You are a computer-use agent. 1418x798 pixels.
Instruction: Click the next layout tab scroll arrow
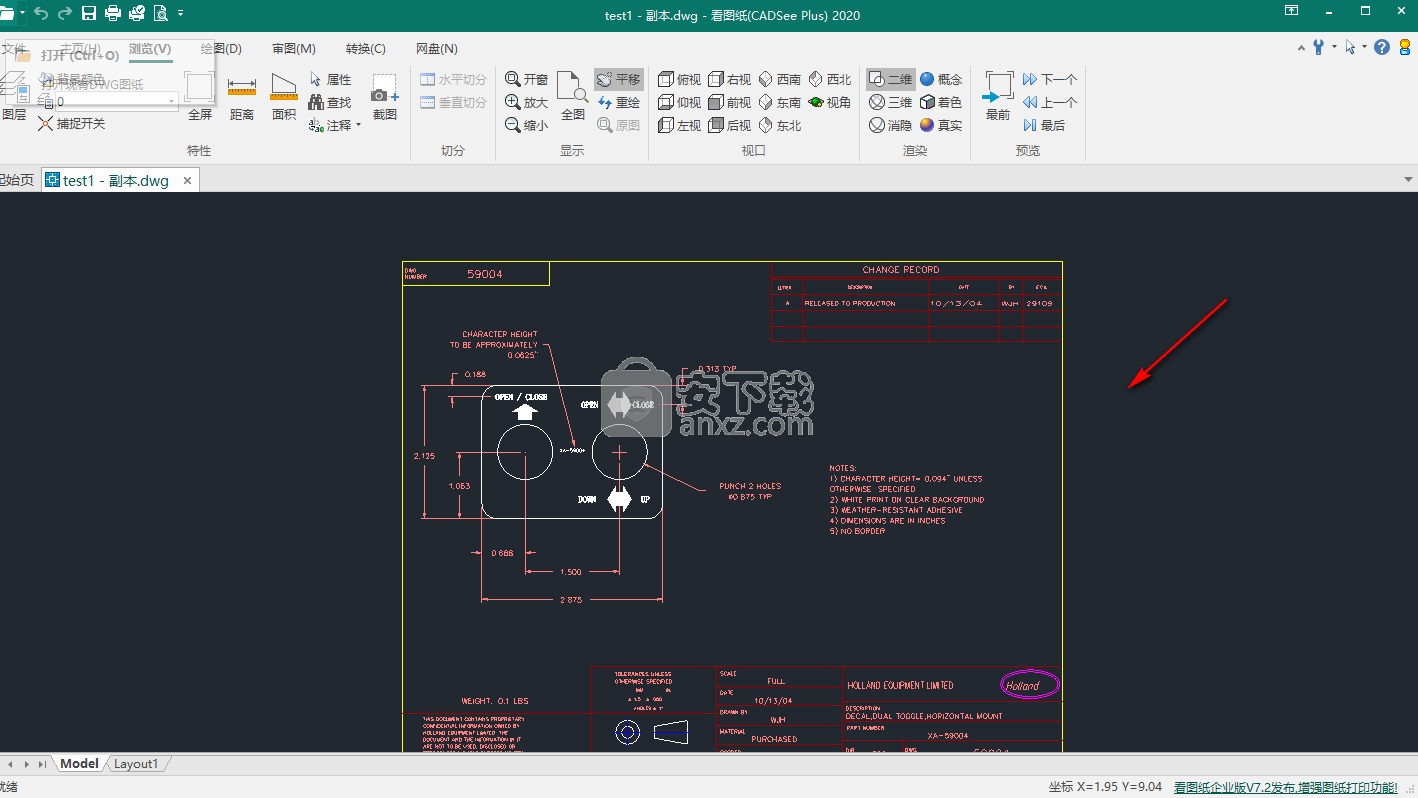26,764
